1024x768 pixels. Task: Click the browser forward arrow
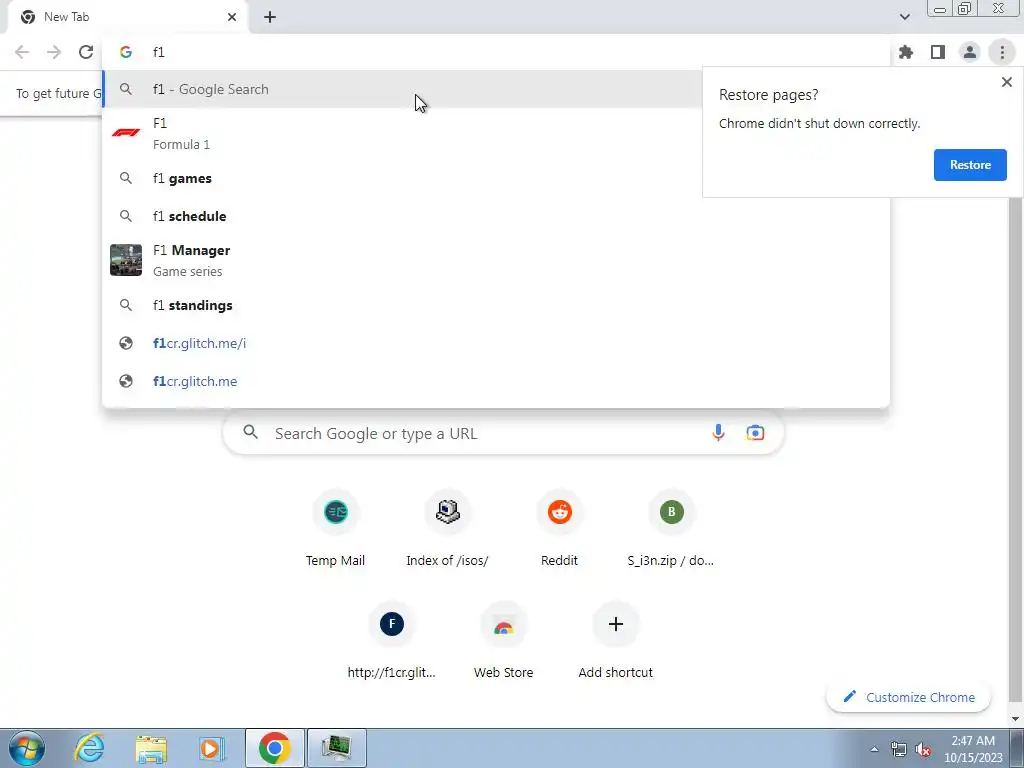coord(54,52)
